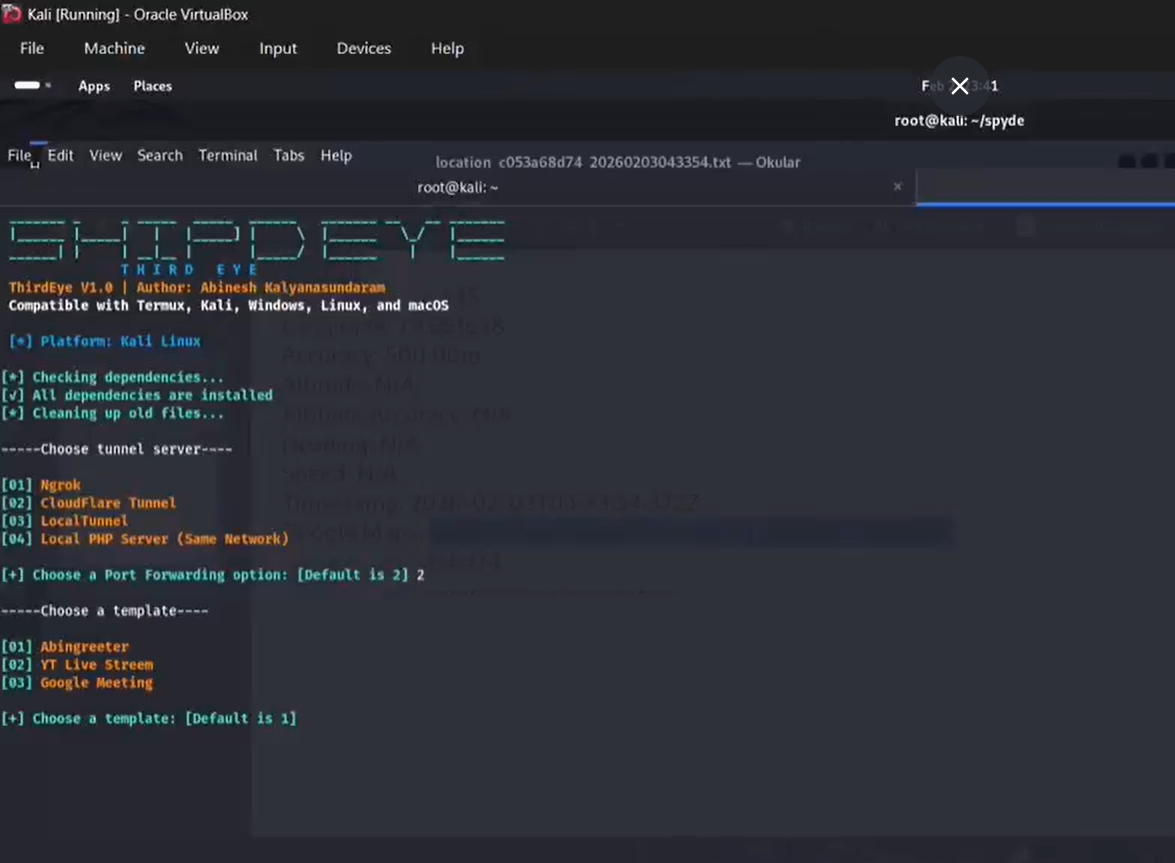Open the terminal Search menu
The height and width of the screenshot is (863, 1175).
(x=160, y=155)
